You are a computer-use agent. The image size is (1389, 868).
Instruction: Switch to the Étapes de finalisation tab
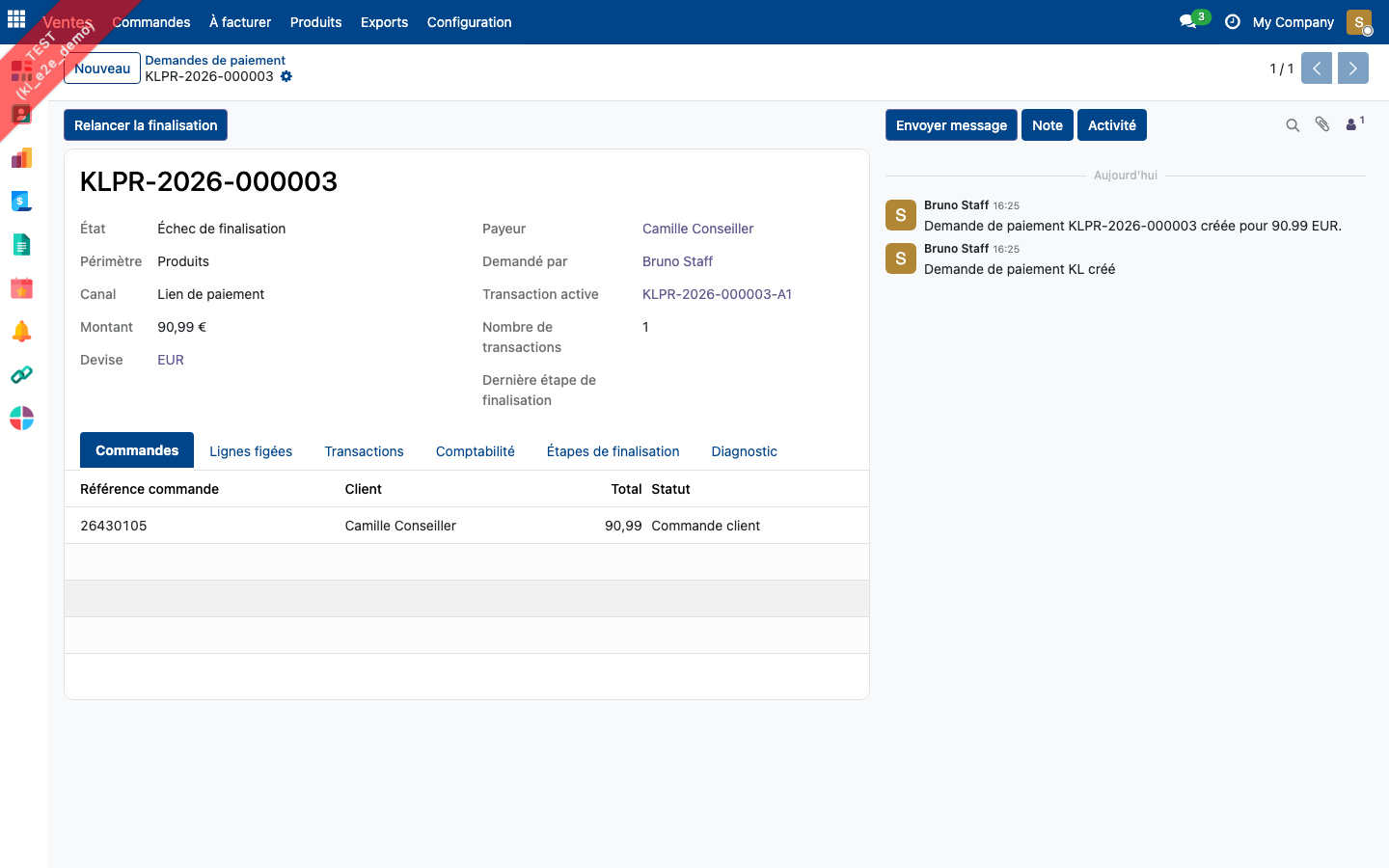point(613,451)
